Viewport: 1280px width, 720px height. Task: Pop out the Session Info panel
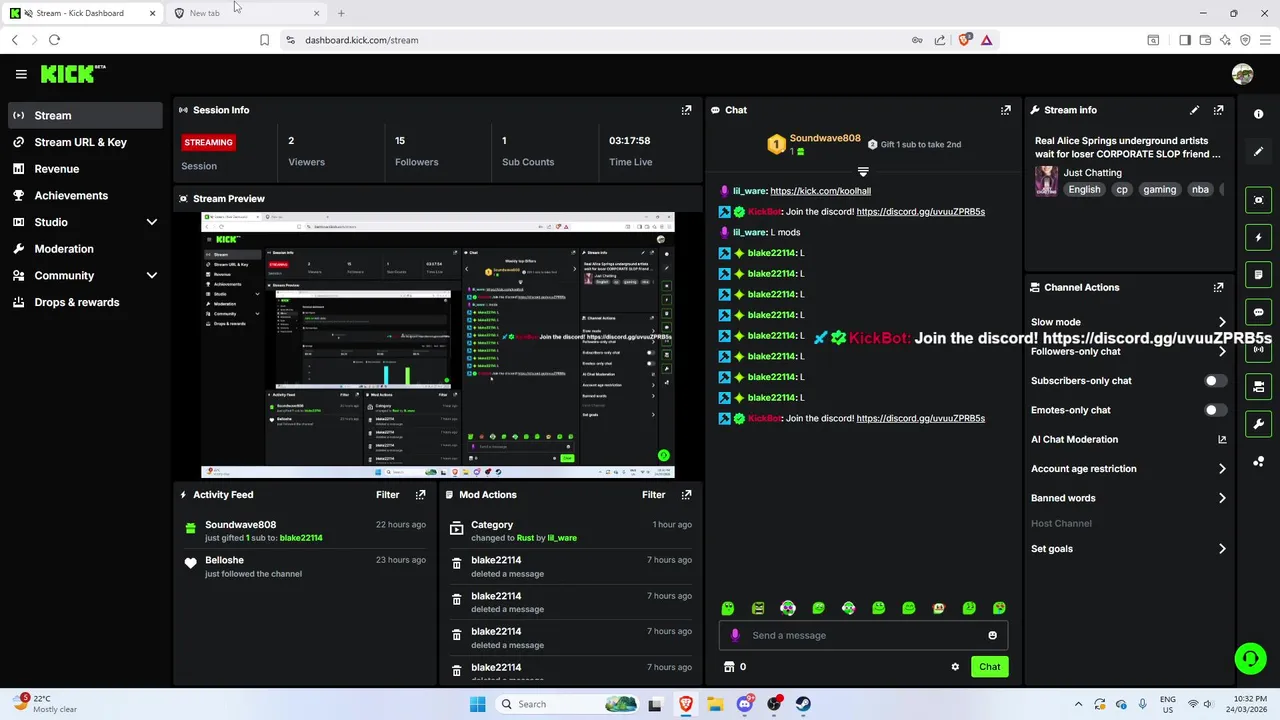[x=686, y=110]
